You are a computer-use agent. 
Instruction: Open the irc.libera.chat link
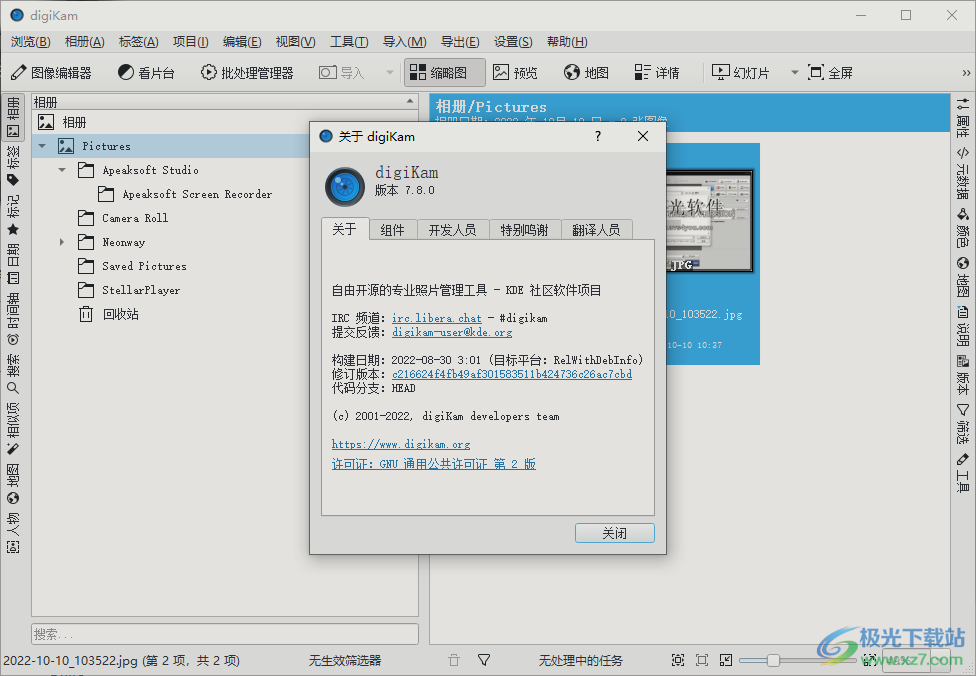pyautogui.click(x=437, y=318)
